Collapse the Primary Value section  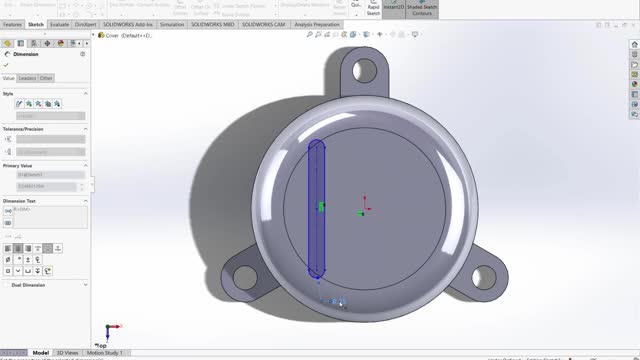coord(85,166)
